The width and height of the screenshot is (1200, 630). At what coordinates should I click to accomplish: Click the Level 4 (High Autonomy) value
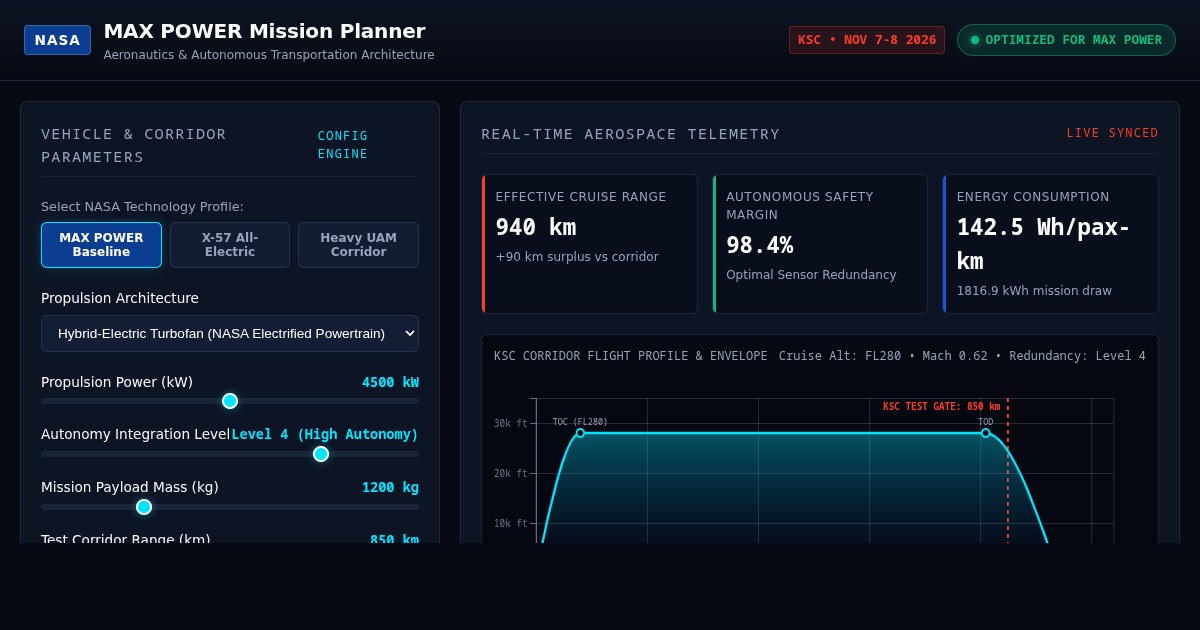(325, 434)
